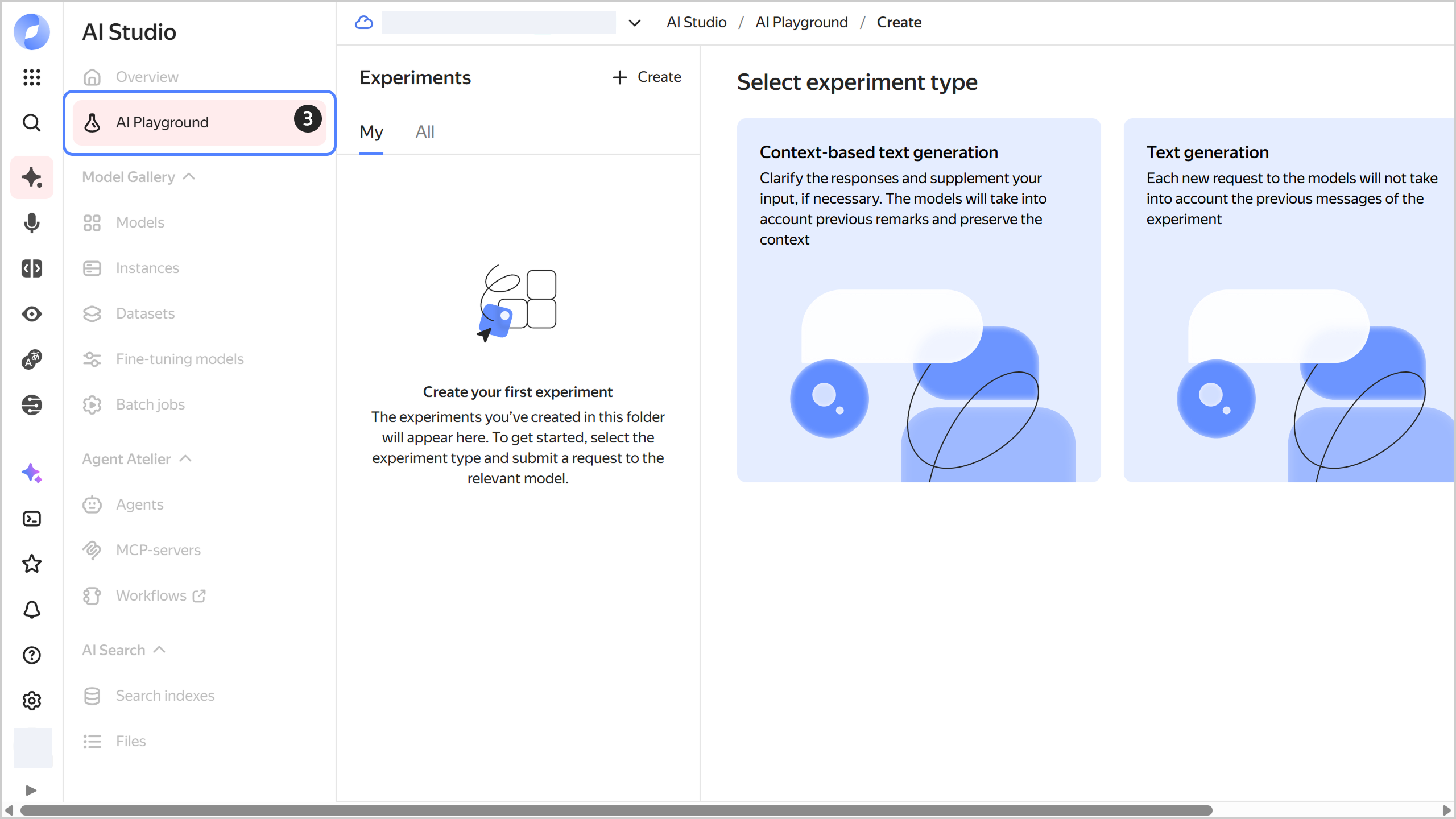This screenshot has width=1456, height=819.
Task: Open settings gear icon in rail
Action: [x=32, y=701]
